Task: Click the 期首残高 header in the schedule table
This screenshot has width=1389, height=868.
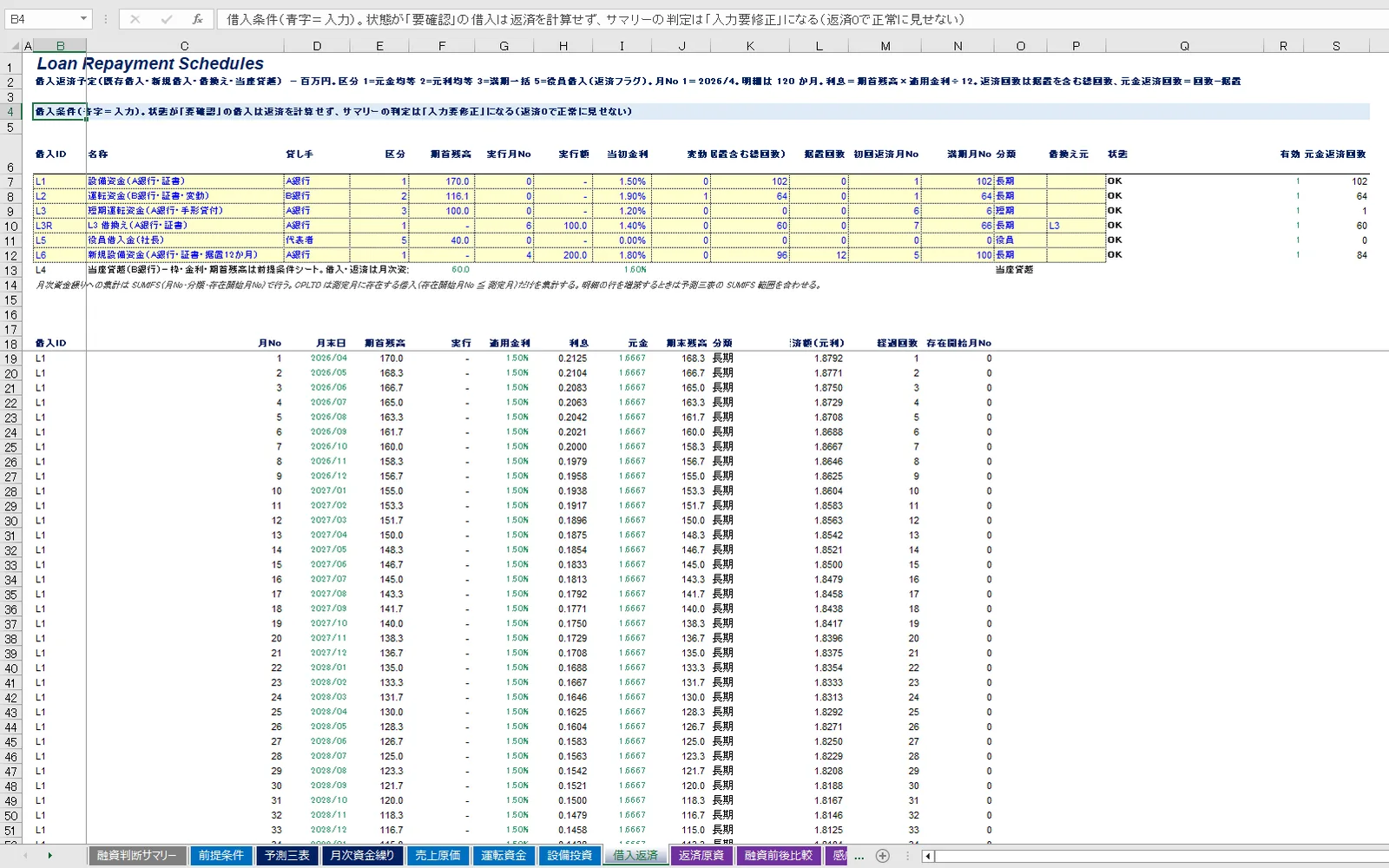Action: (385, 344)
